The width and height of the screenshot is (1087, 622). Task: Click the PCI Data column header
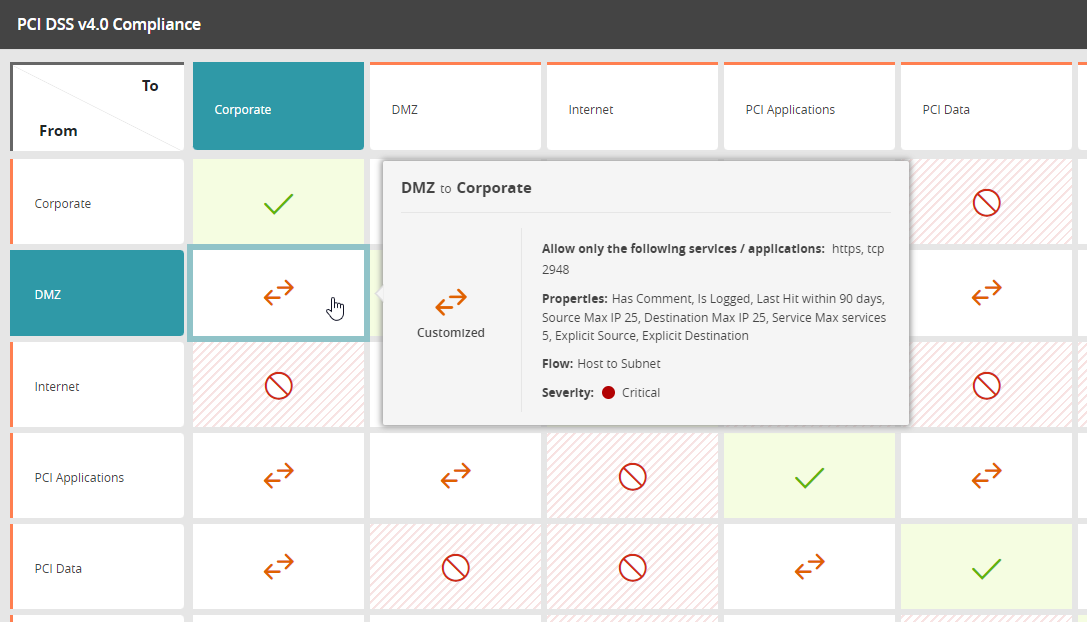pyautogui.click(x=986, y=109)
